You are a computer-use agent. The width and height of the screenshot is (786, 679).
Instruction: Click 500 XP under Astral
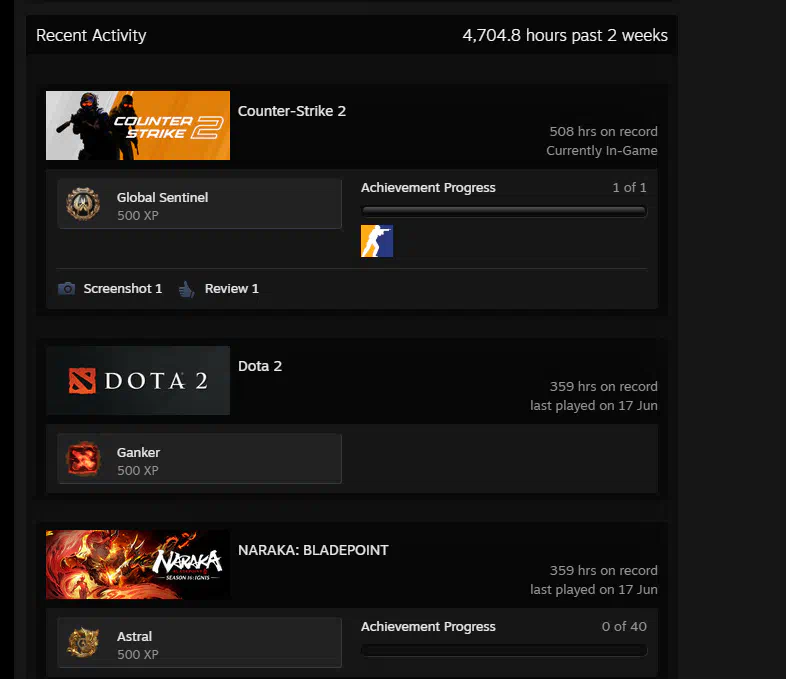coord(138,654)
